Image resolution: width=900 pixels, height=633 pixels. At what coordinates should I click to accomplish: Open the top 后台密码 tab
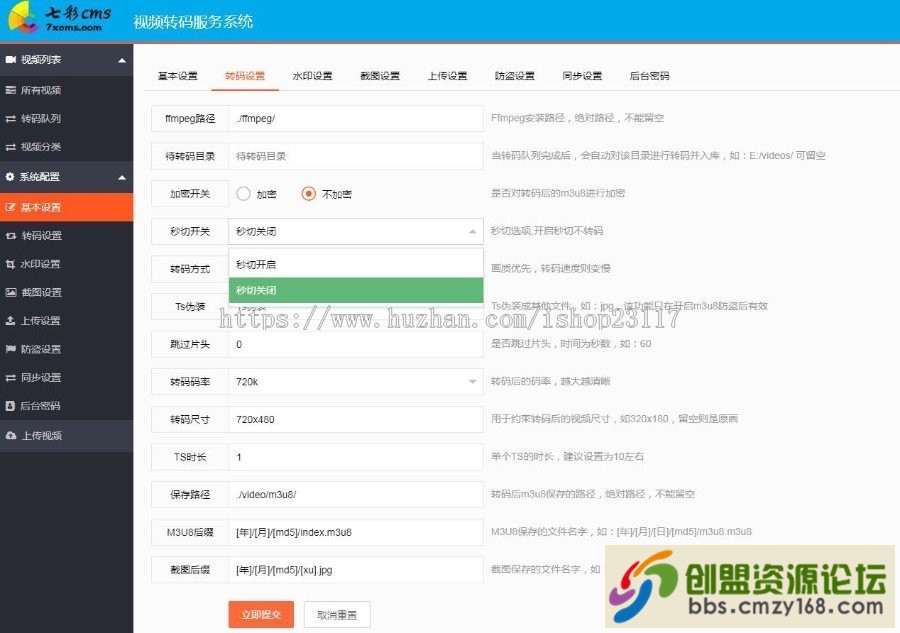649,76
